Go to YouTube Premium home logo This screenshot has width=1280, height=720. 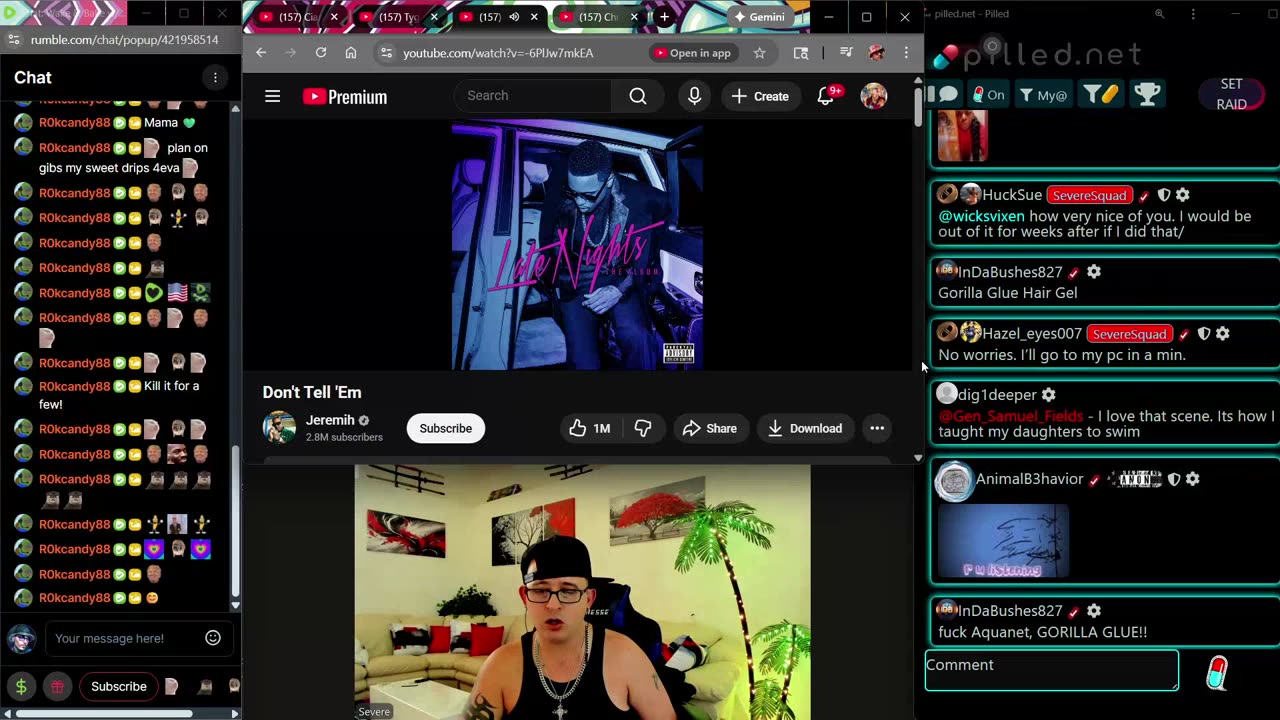[345, 97]
